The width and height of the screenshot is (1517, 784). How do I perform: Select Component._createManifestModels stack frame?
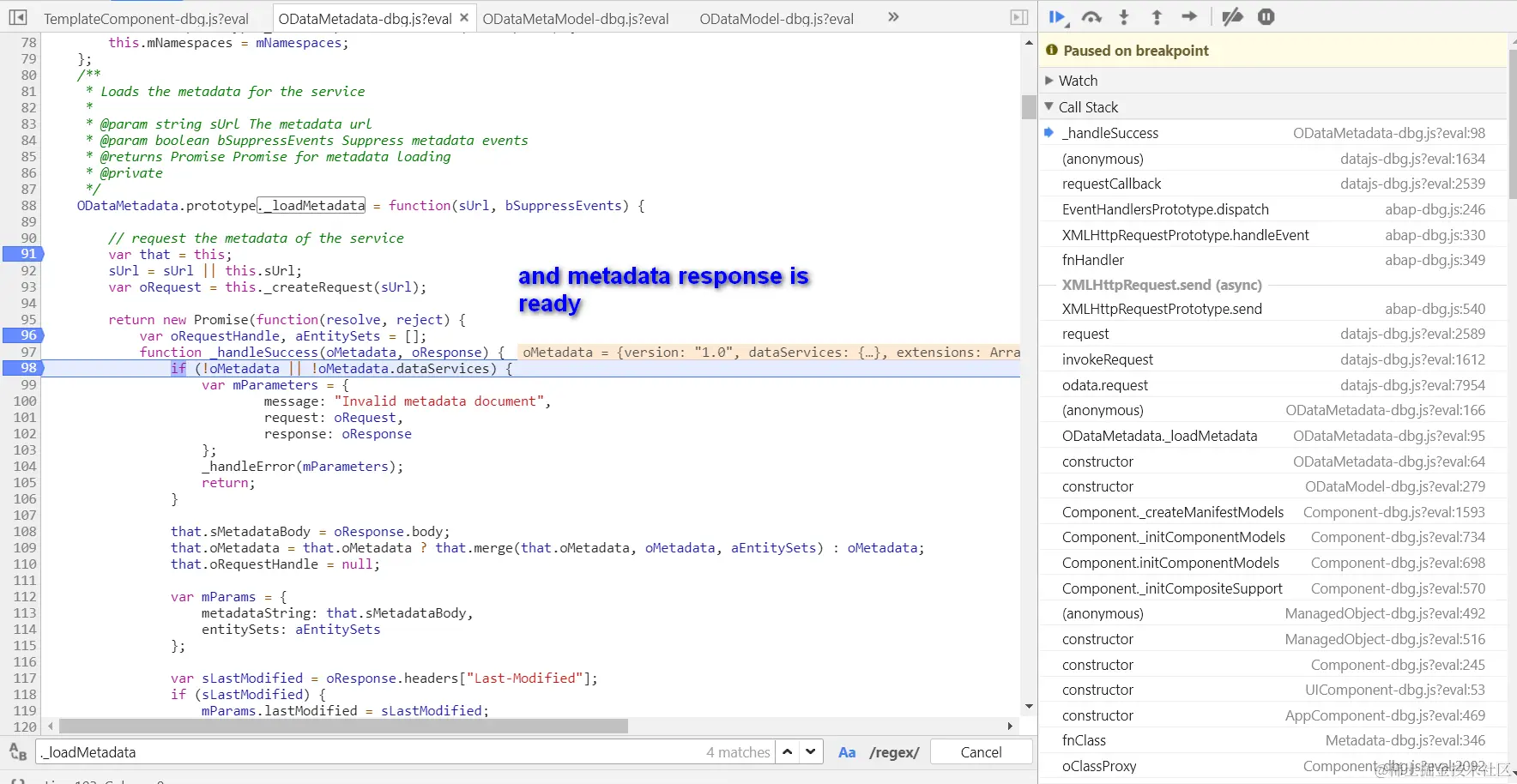1273,512
